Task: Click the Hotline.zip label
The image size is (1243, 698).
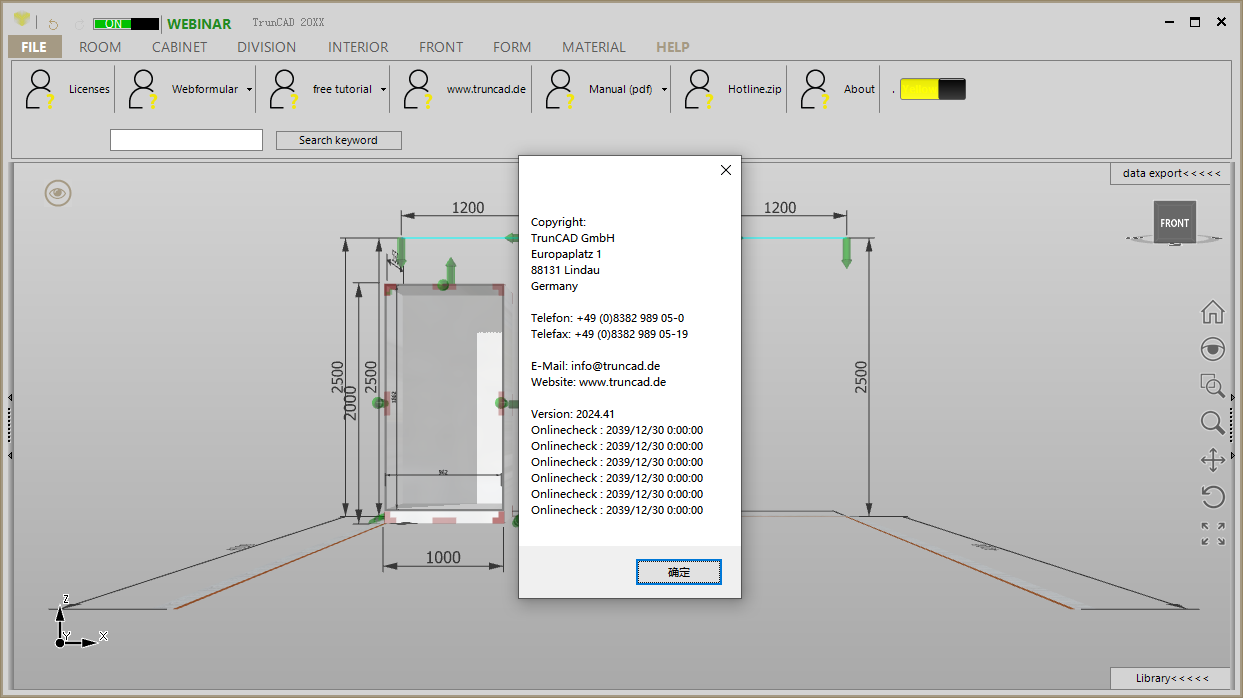Action: [x=755, y=89]
